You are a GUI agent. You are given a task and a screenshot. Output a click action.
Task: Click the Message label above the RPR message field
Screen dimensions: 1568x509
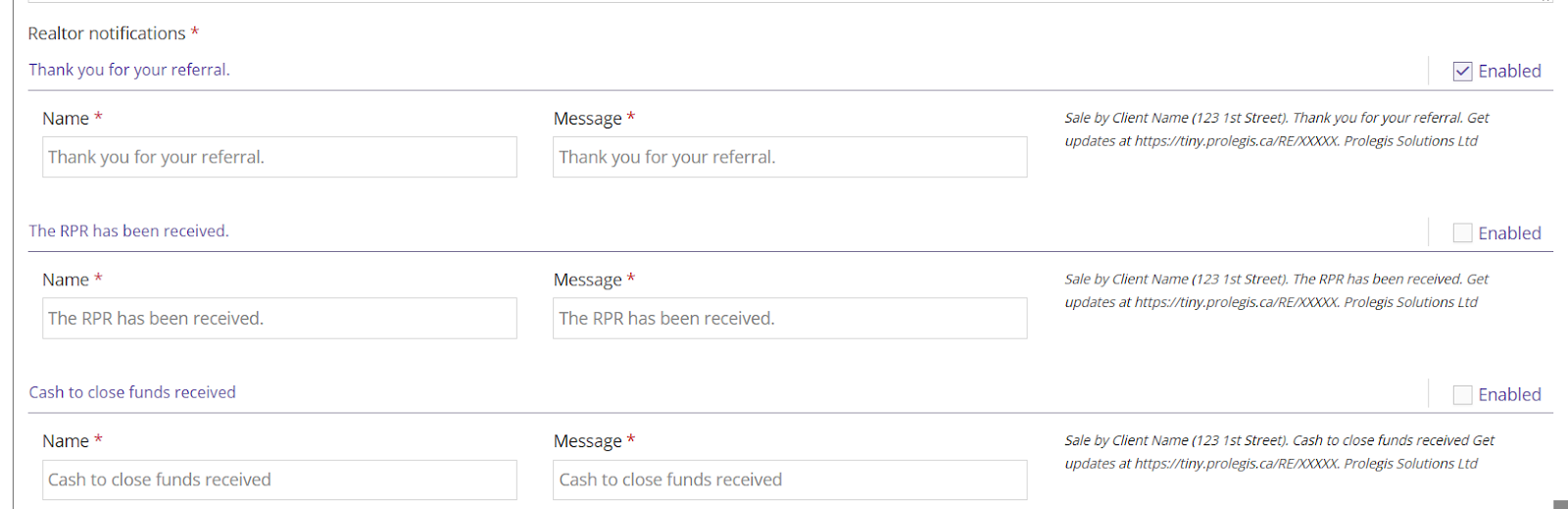click(x=588, y=280)
